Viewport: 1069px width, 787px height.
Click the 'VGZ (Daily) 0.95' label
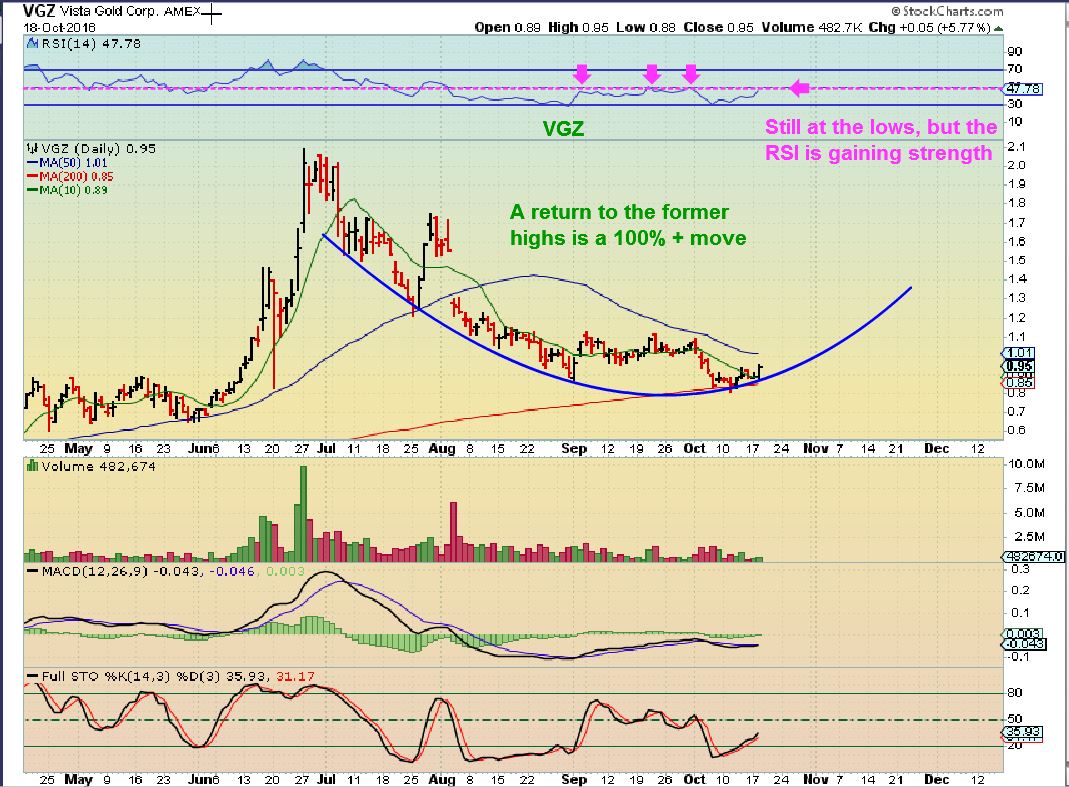point(99,148)
